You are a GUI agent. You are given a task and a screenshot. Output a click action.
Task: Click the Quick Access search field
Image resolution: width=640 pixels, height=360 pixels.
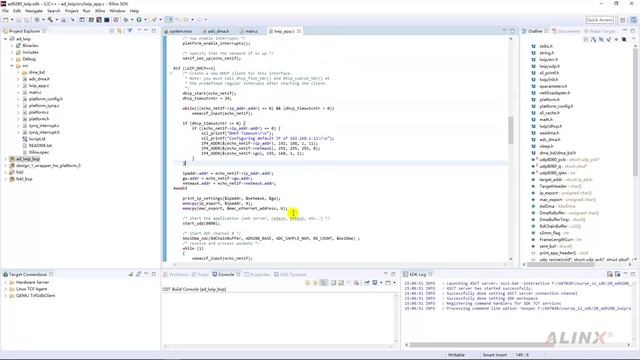[600, 20]
